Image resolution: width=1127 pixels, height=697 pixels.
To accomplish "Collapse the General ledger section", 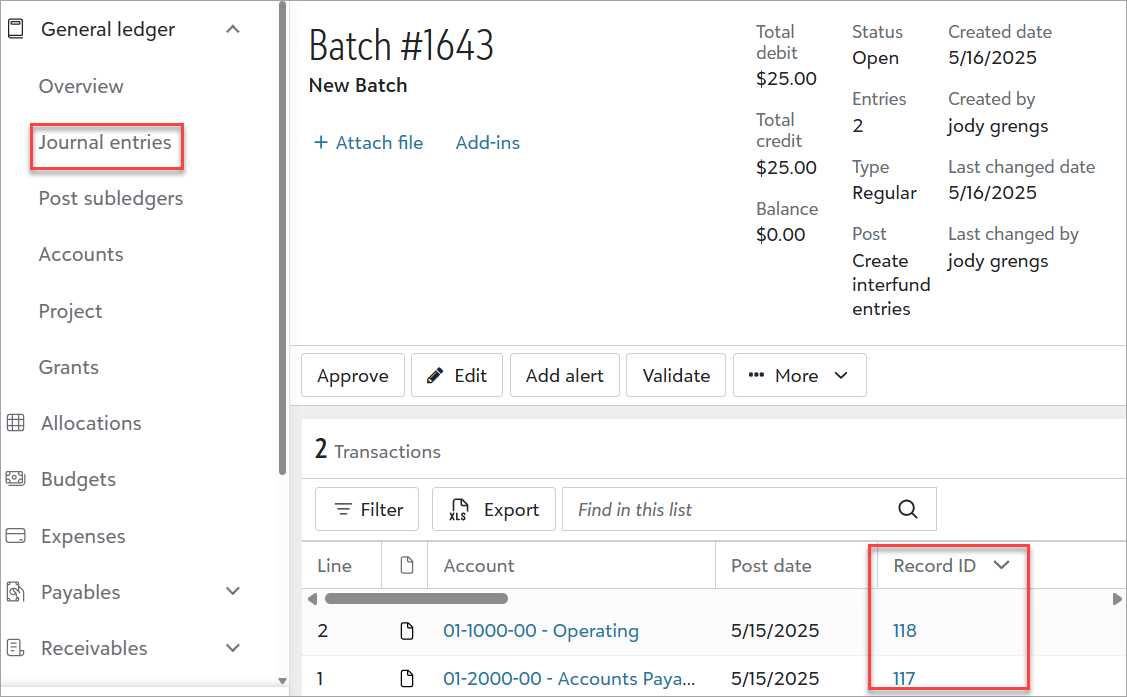I will pos(233,29).
